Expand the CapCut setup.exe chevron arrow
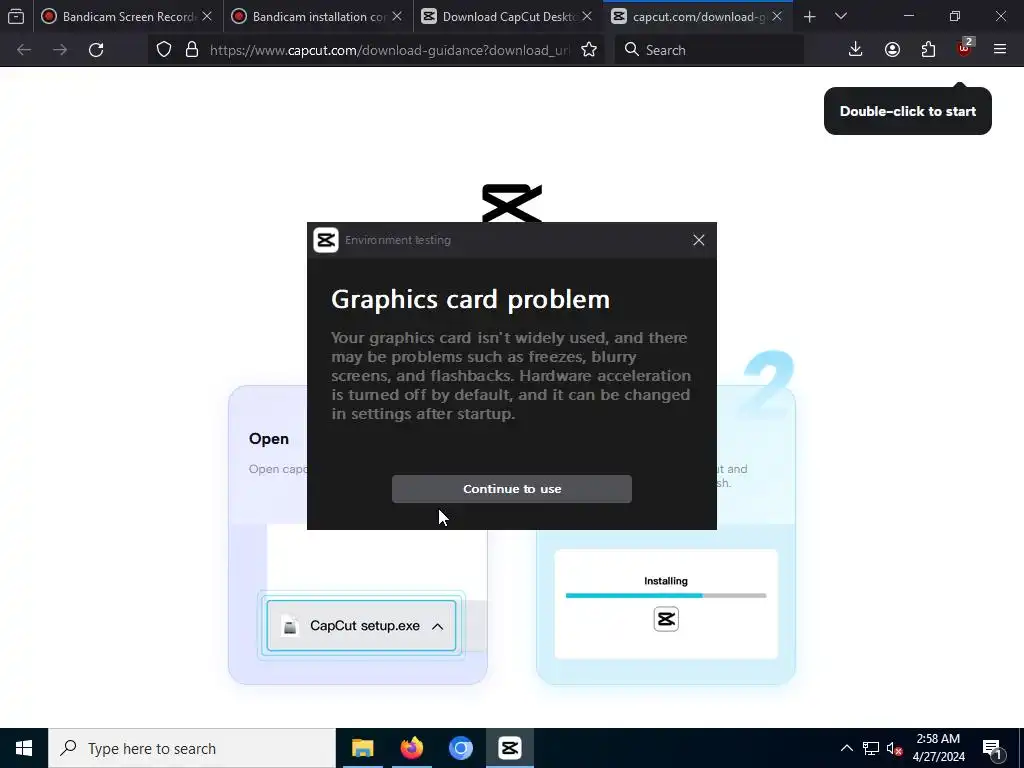The height and width of the screenshot is (768, 1024). (438, 626)
